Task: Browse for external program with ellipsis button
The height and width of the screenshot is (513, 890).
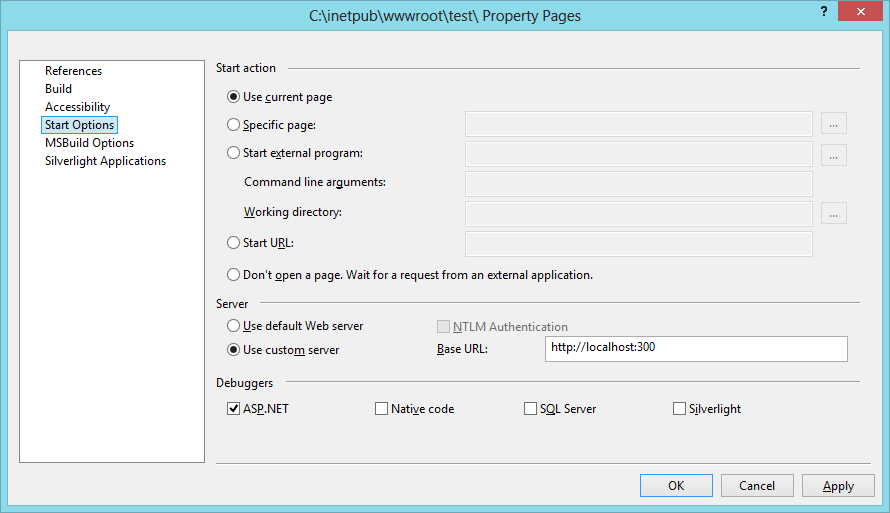Action: coord(833,155)
